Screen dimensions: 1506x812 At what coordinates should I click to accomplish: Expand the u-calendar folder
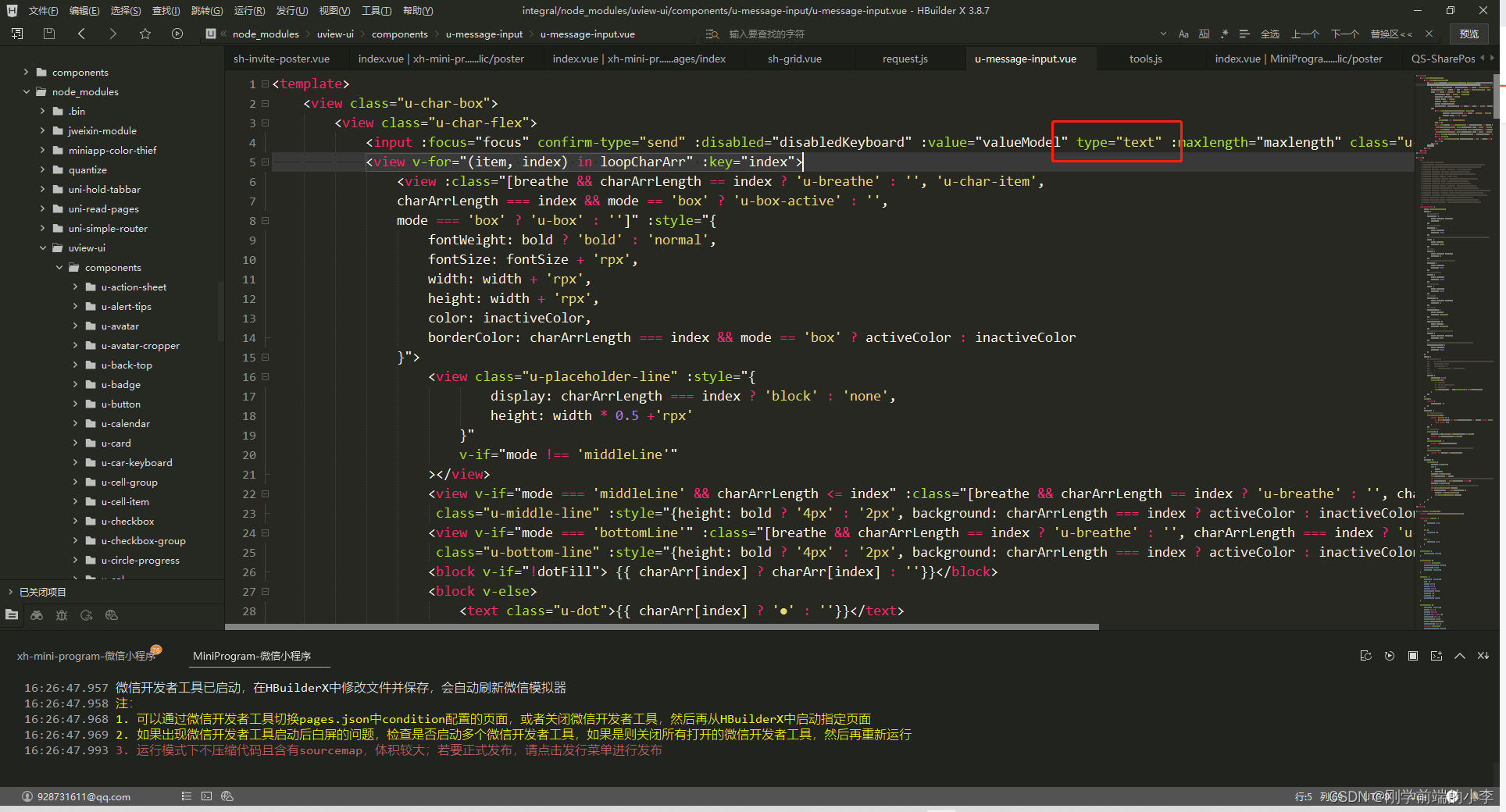click(x=75, y=423)
